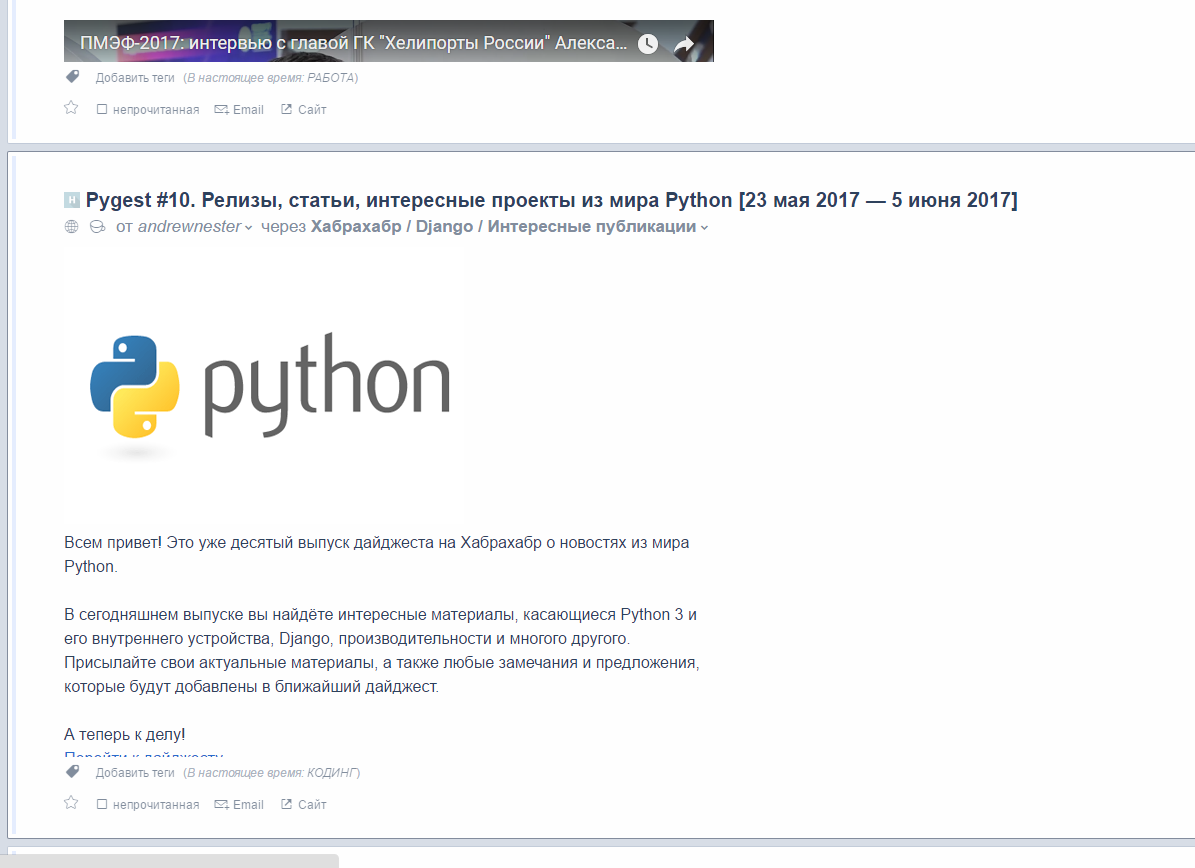Viewport: 1195px width, 868px height.
Task: Click 'В настоящее время: РАБОТА' text
Action: pyautogui.click(x=271, y=78)
